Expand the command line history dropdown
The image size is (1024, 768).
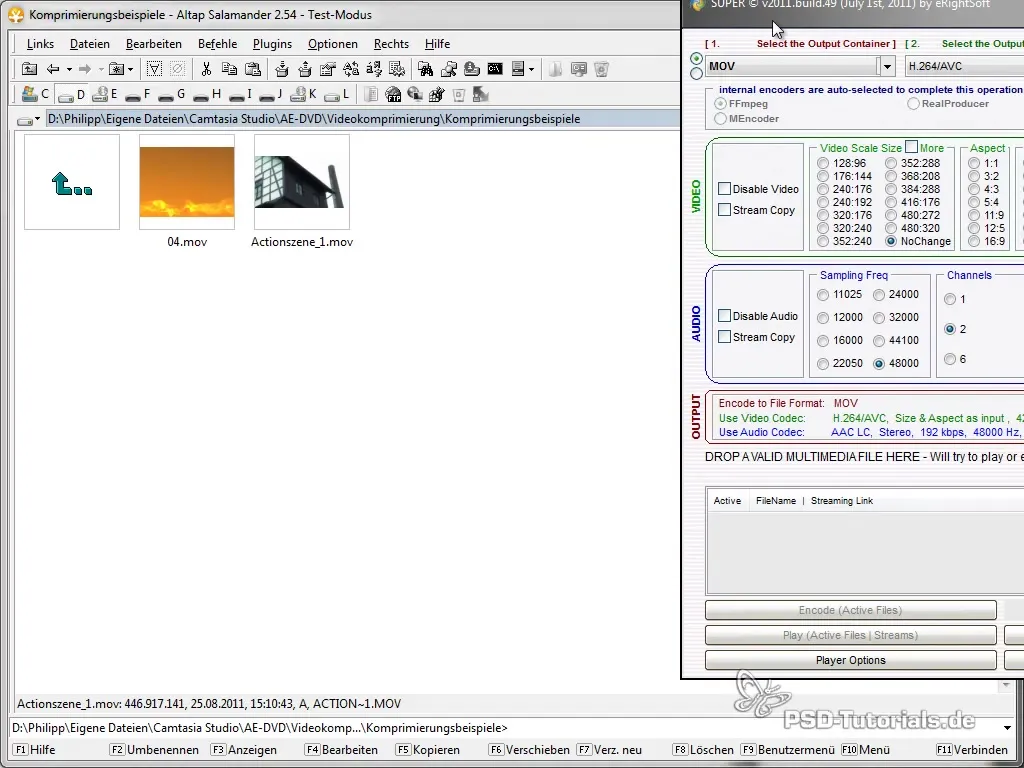1007,728
